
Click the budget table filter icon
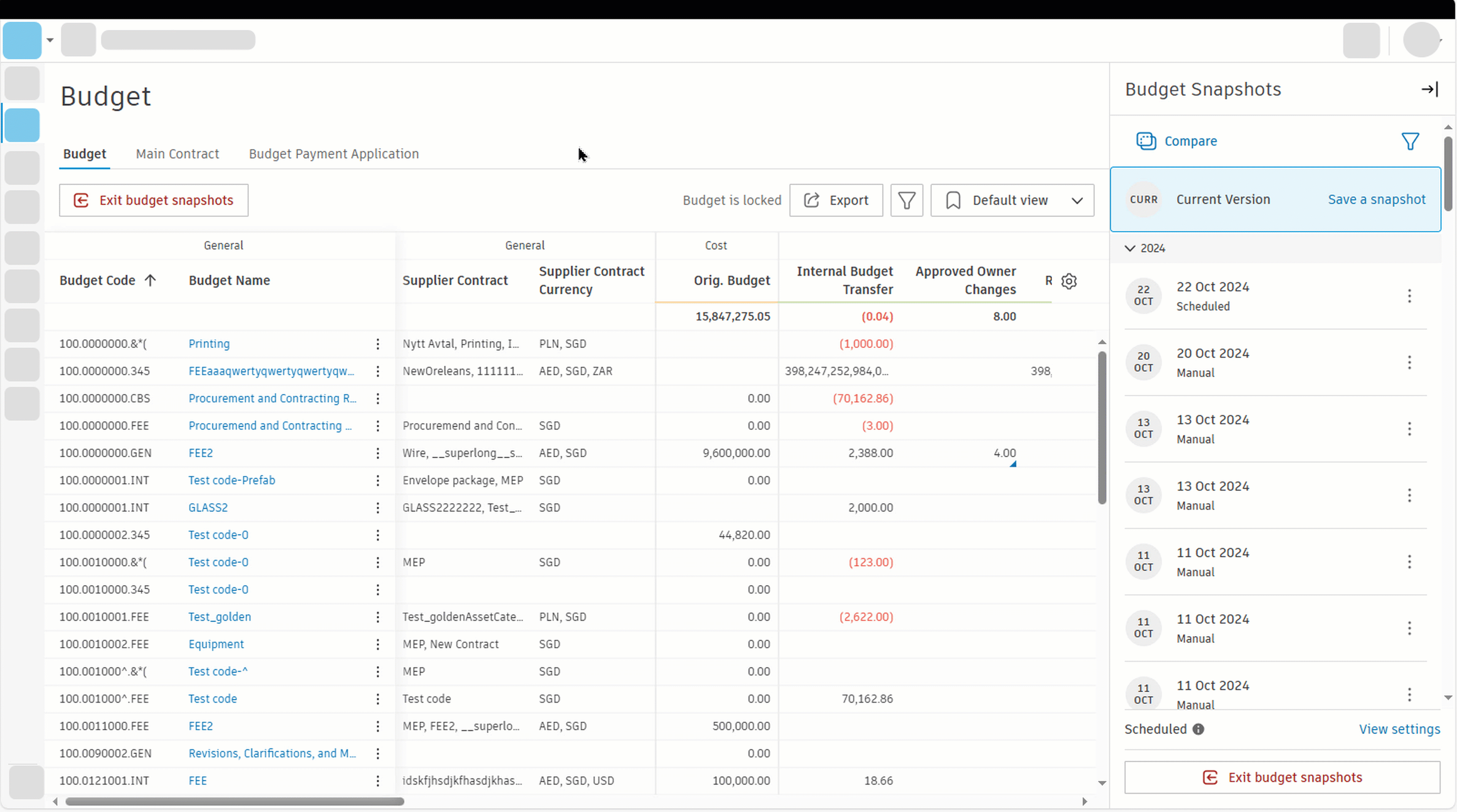[907, 200]
